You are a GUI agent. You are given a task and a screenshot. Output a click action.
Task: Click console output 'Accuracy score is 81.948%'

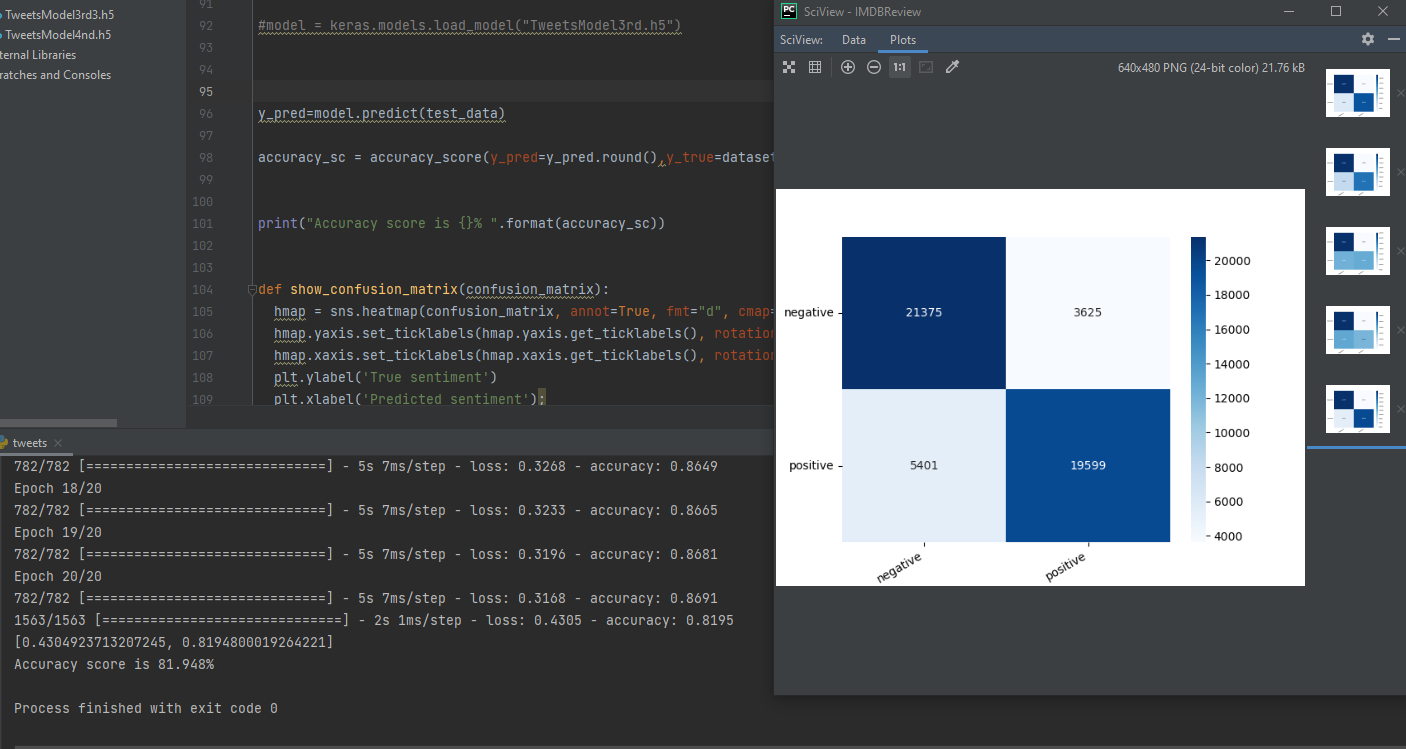(114, 664)
